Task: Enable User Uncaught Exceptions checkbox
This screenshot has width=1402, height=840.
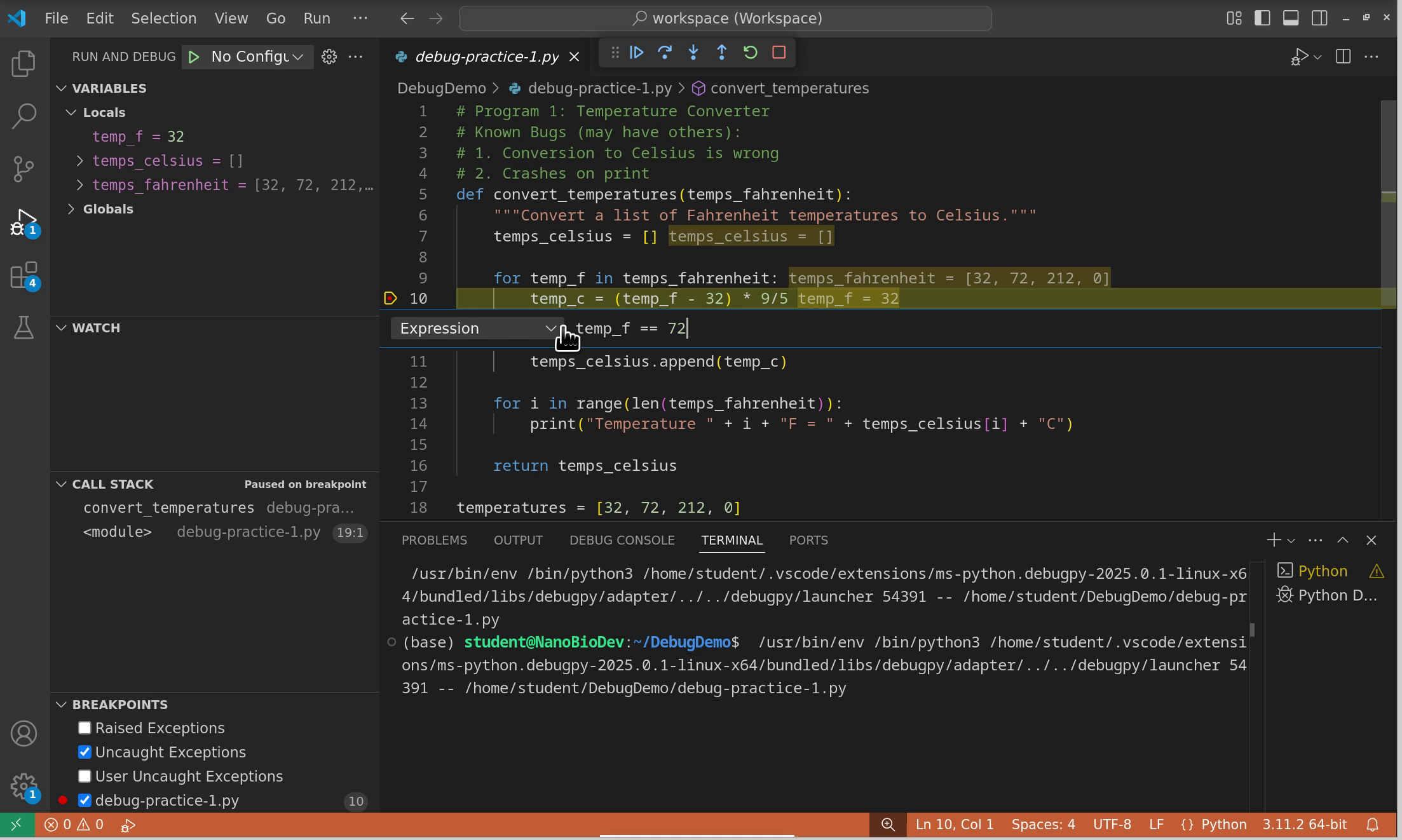Action: point(85,776)
